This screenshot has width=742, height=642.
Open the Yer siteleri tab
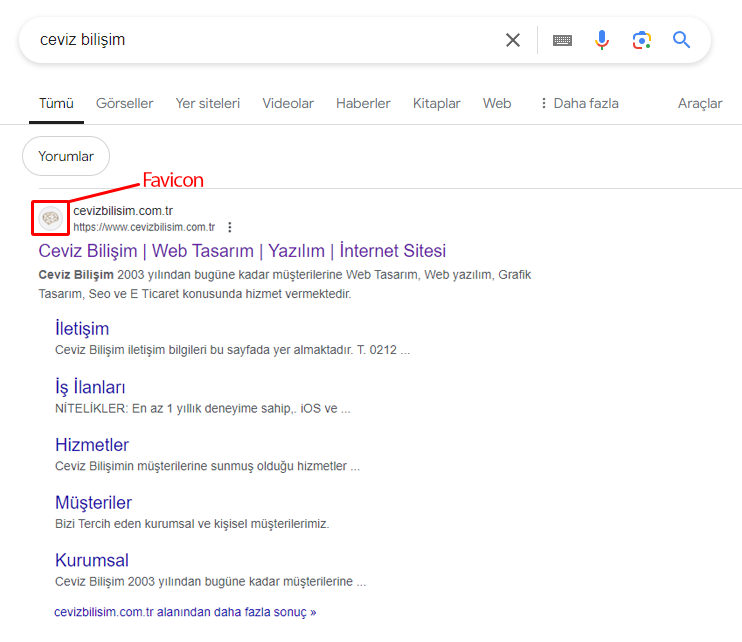point(208,104)
